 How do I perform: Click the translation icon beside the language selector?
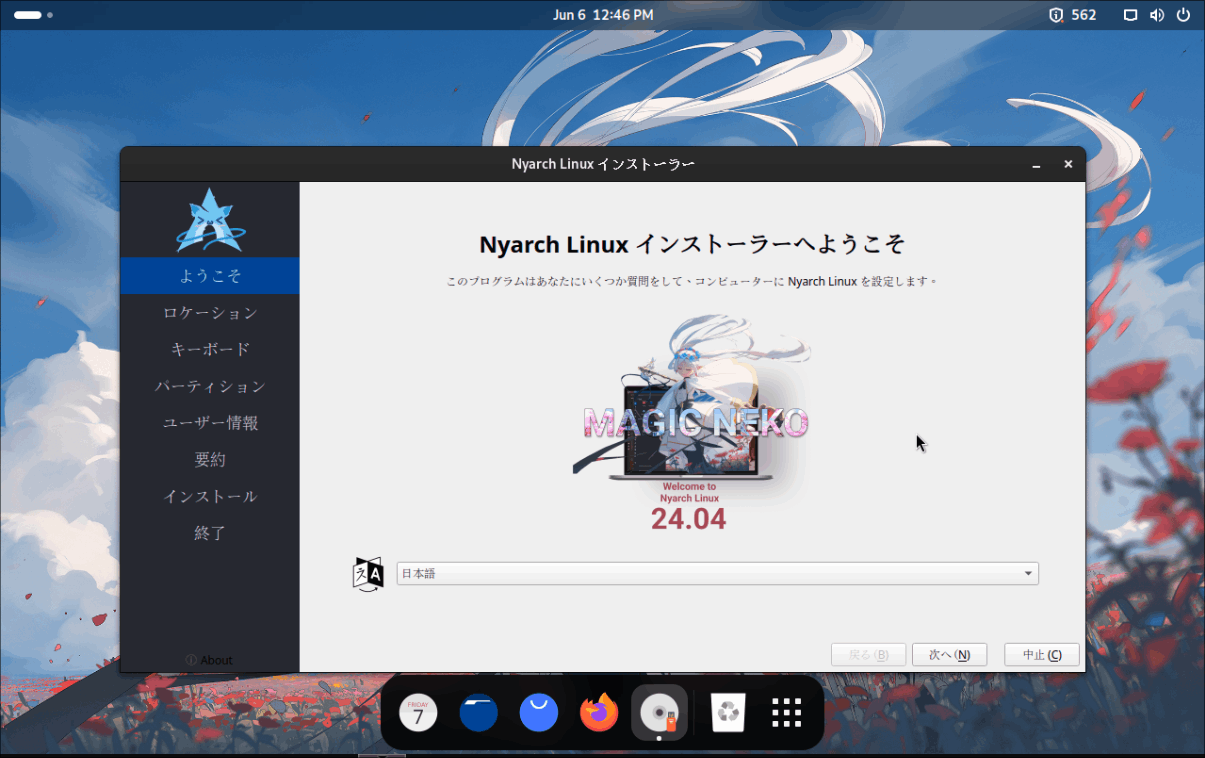368,573
